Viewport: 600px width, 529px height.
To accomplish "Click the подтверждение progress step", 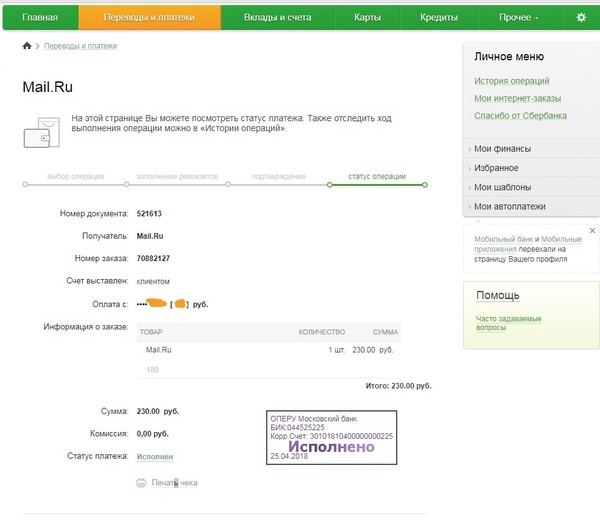I will (279, 176).
